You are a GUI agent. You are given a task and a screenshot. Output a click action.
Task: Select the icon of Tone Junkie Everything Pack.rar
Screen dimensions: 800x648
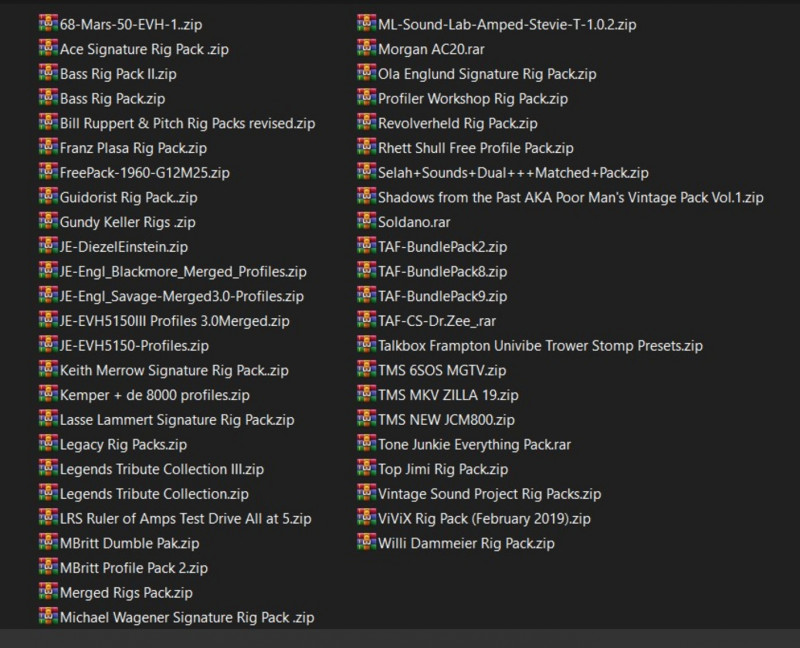click(366, 444)
